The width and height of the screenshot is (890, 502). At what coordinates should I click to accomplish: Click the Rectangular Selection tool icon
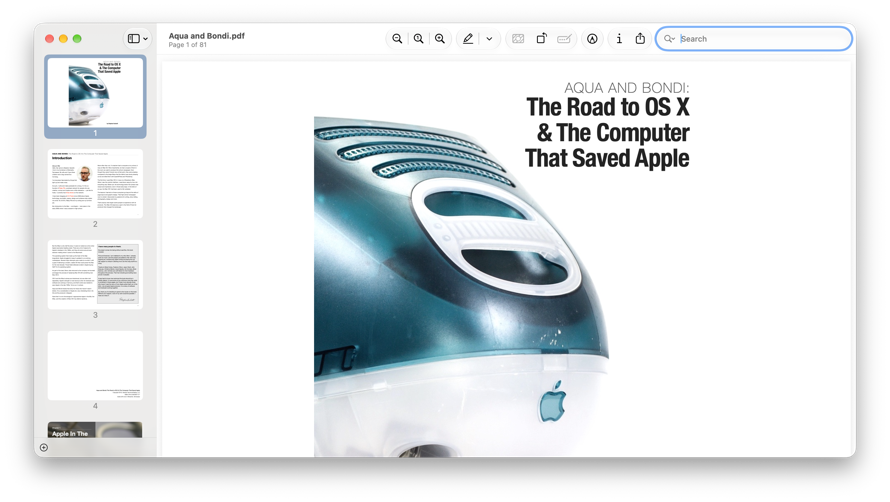(518, 39)
